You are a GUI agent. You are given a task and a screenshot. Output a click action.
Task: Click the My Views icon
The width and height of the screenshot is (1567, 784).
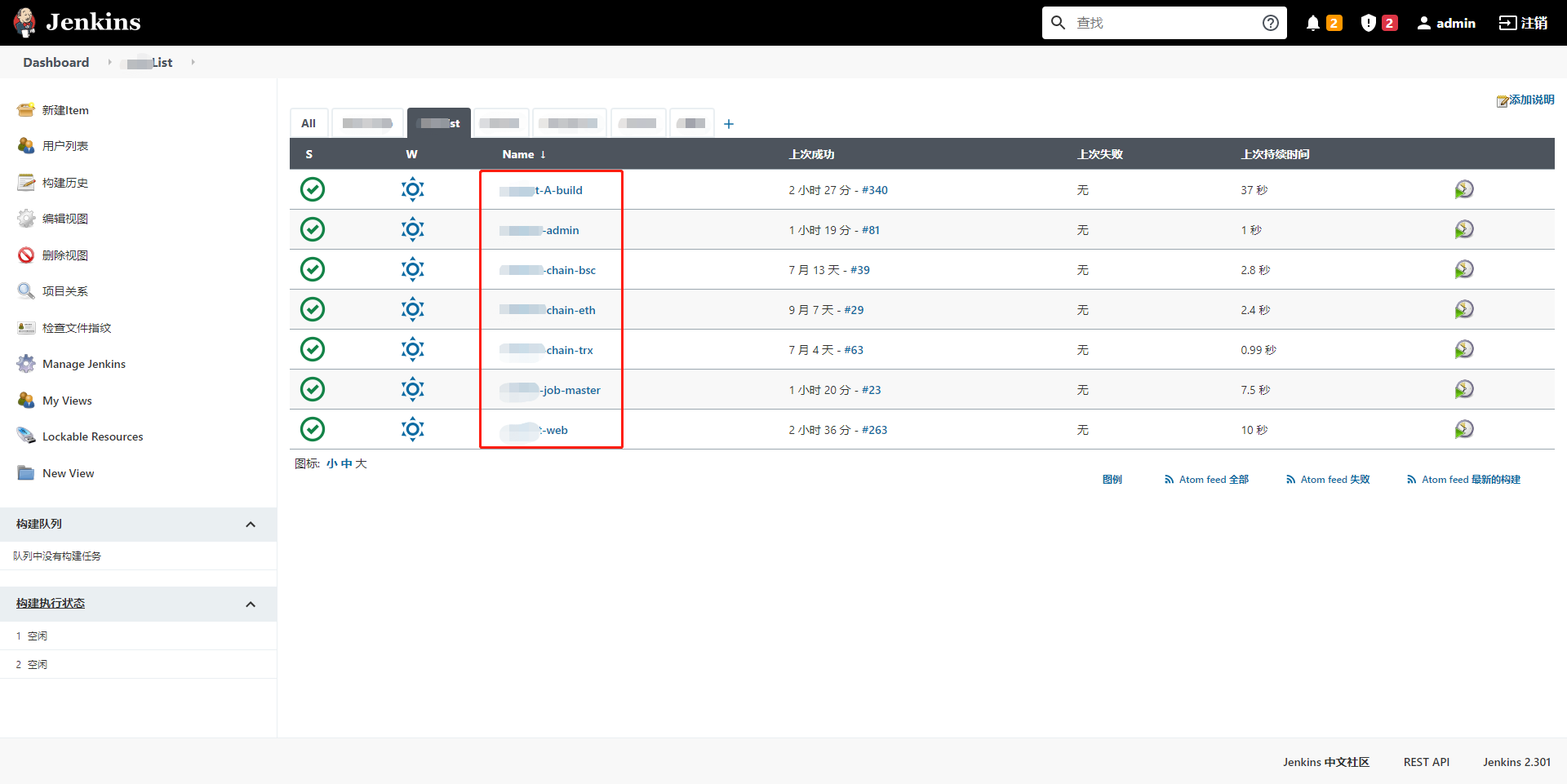pos(26,401)
